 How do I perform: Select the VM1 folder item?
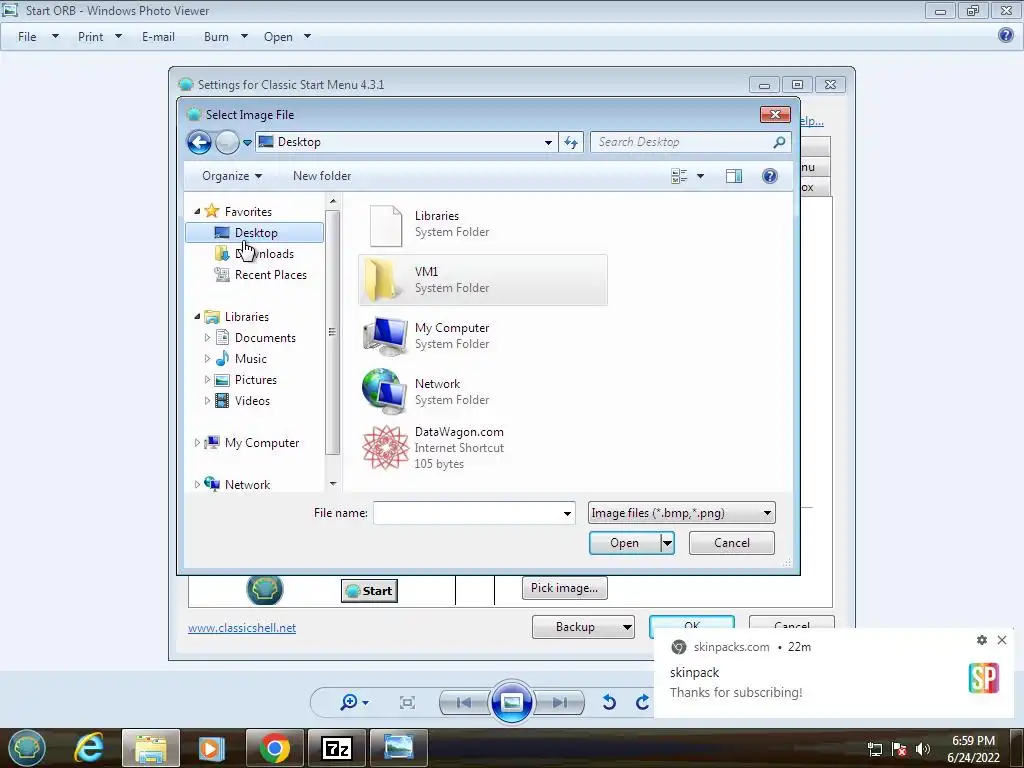(x=483, y=280)
